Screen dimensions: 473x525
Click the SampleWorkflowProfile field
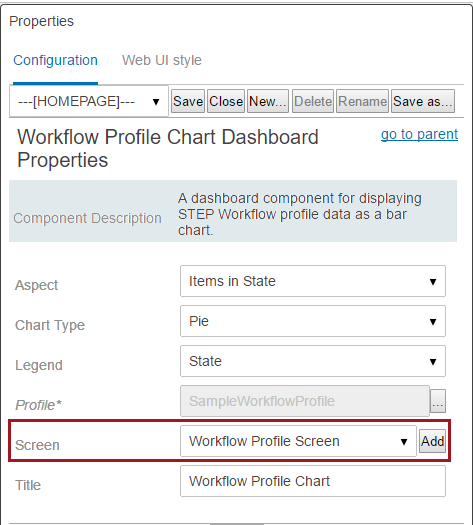click(305, 401)
